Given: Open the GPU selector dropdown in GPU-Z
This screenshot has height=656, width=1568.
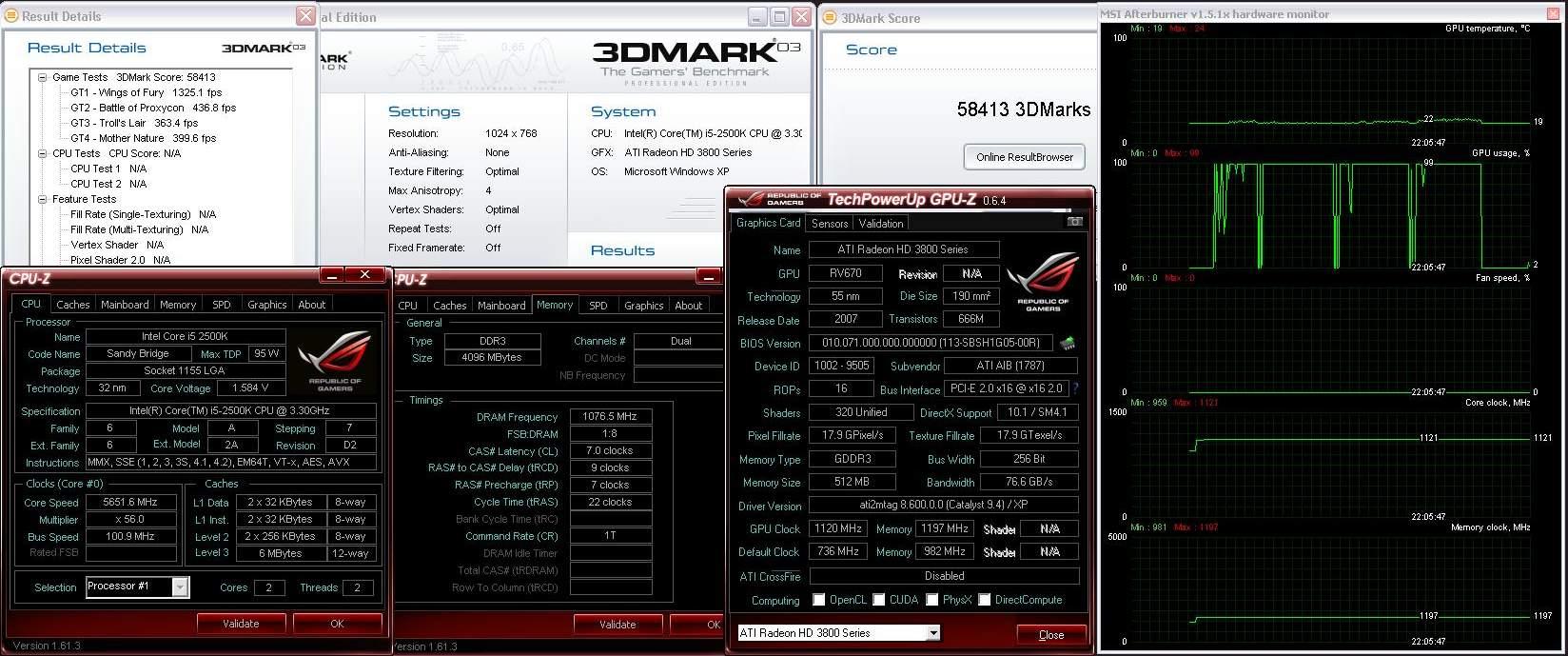Looking at the screenshot, I should click(933, 632).
